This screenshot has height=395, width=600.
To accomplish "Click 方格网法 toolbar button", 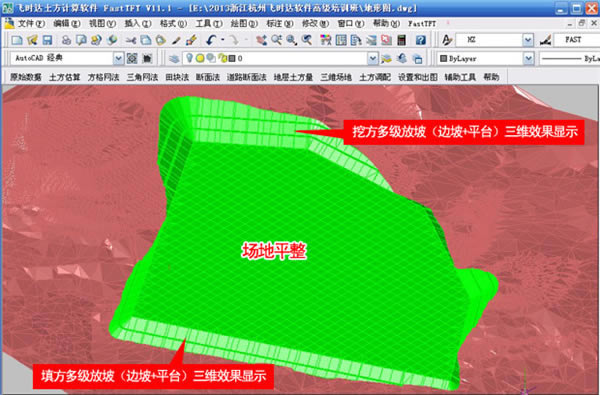I will (x=103, y=77).
